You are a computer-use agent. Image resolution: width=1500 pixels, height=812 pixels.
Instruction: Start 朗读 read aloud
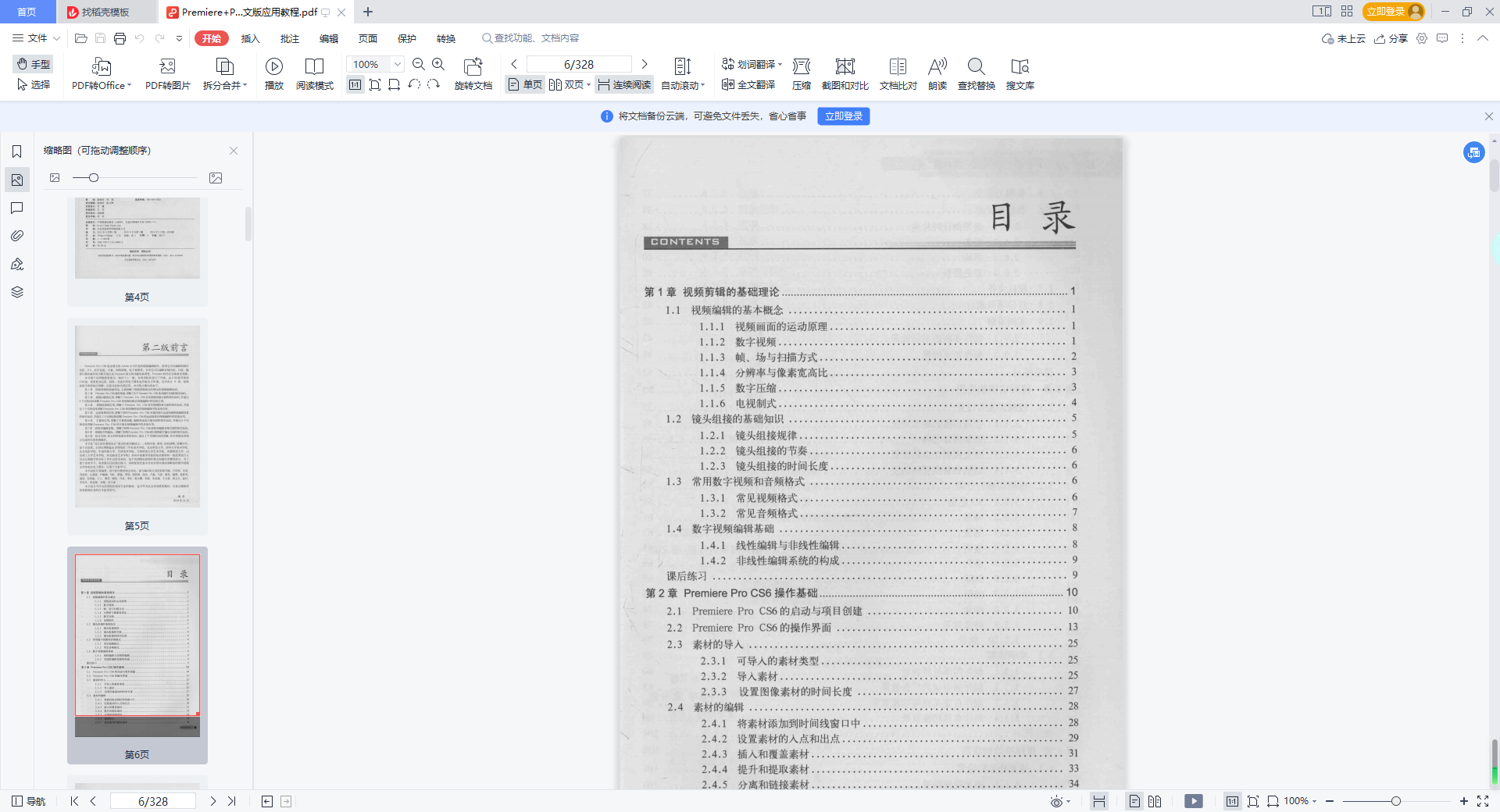[x=937, y=74]
